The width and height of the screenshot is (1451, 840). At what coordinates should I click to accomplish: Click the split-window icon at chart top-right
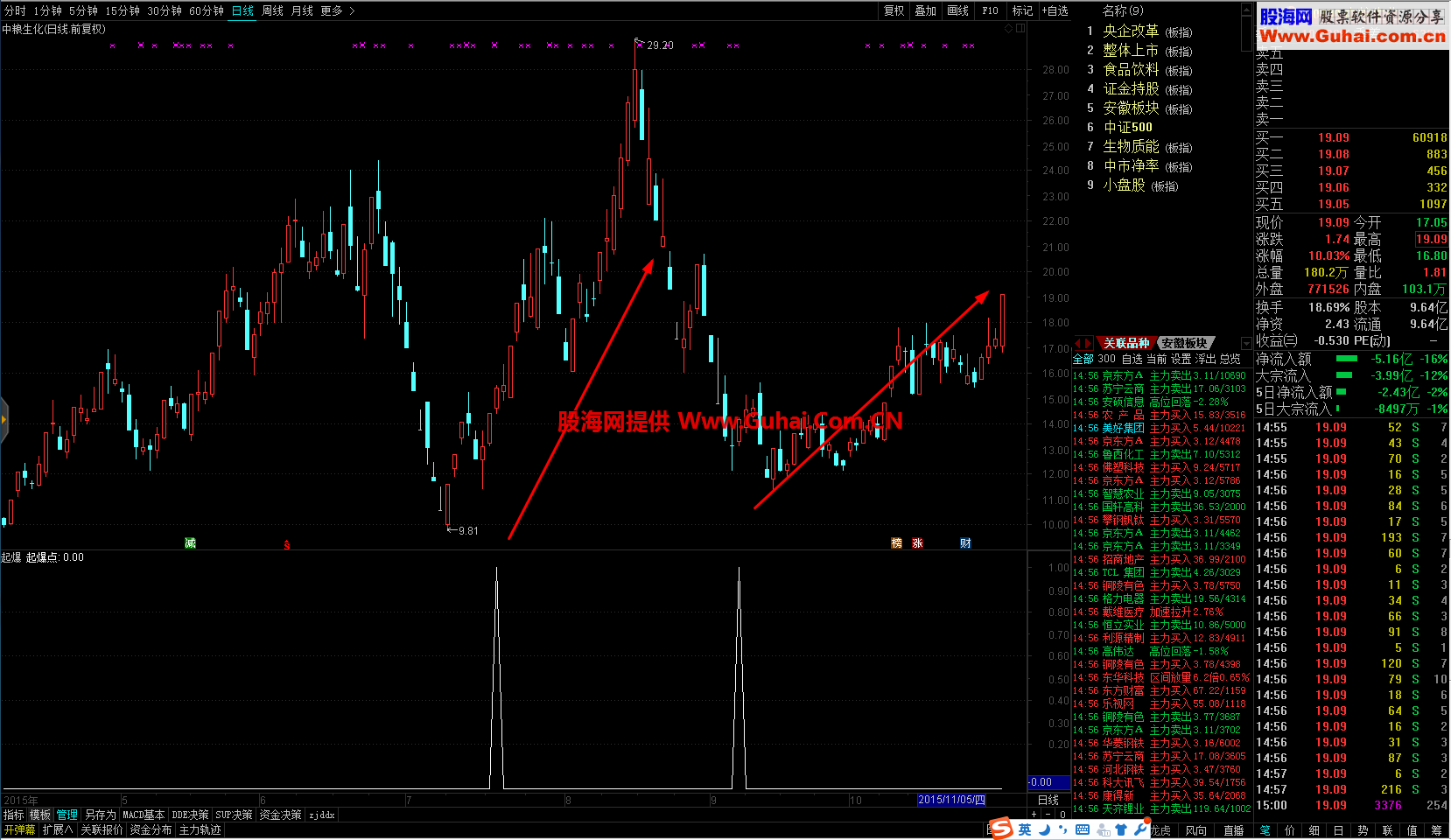pos(1020,29)
